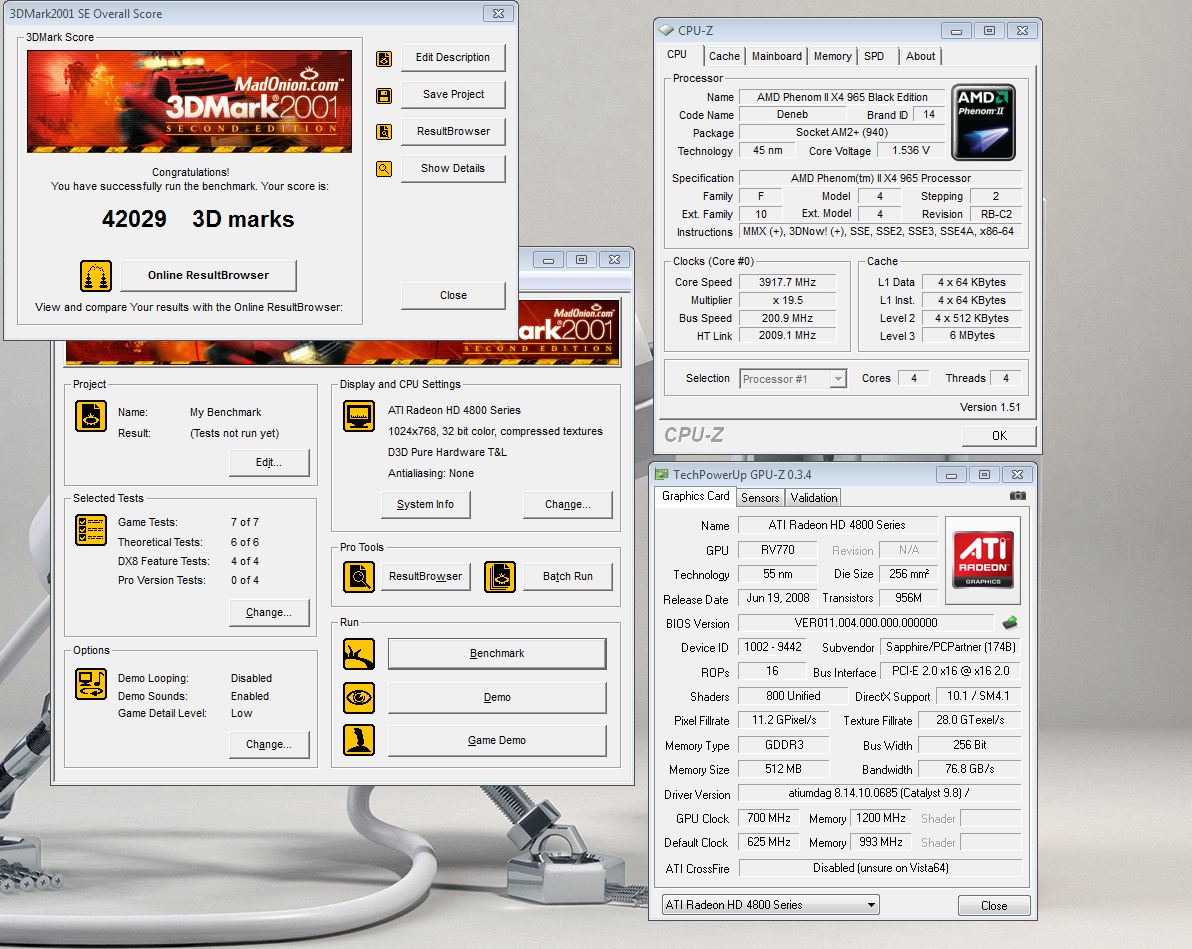Click the 42029 3D marks score text
Viewport: 1192px width, 949px height.
[x=198, y=219]
